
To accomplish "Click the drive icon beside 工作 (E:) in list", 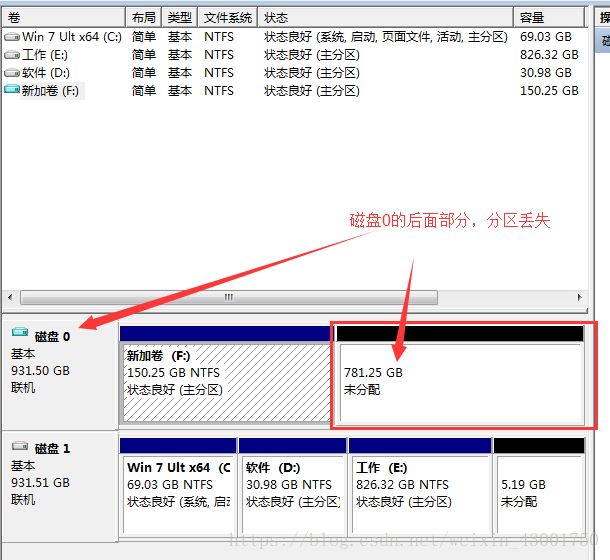I will pyautogui.click(x=12, y=55).
